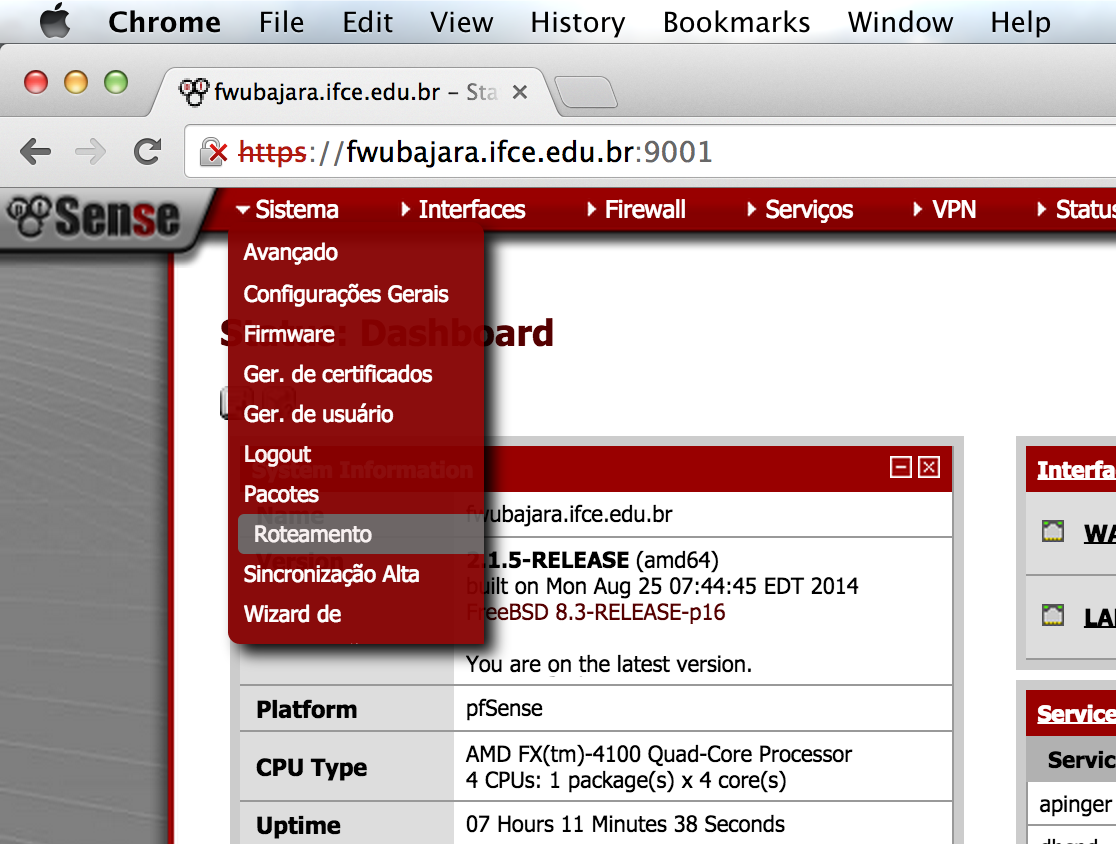Open Sincronização Alta entry

[331, 574]
